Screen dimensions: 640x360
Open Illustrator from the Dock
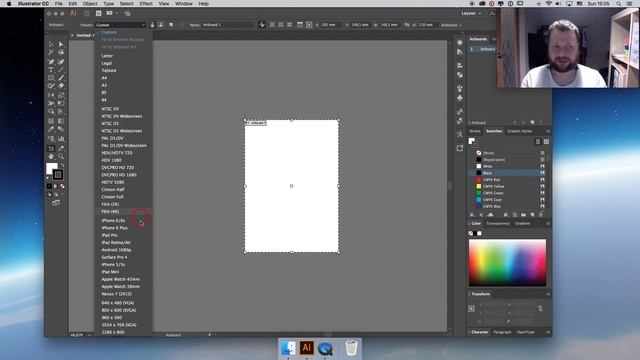click(307, 348)
